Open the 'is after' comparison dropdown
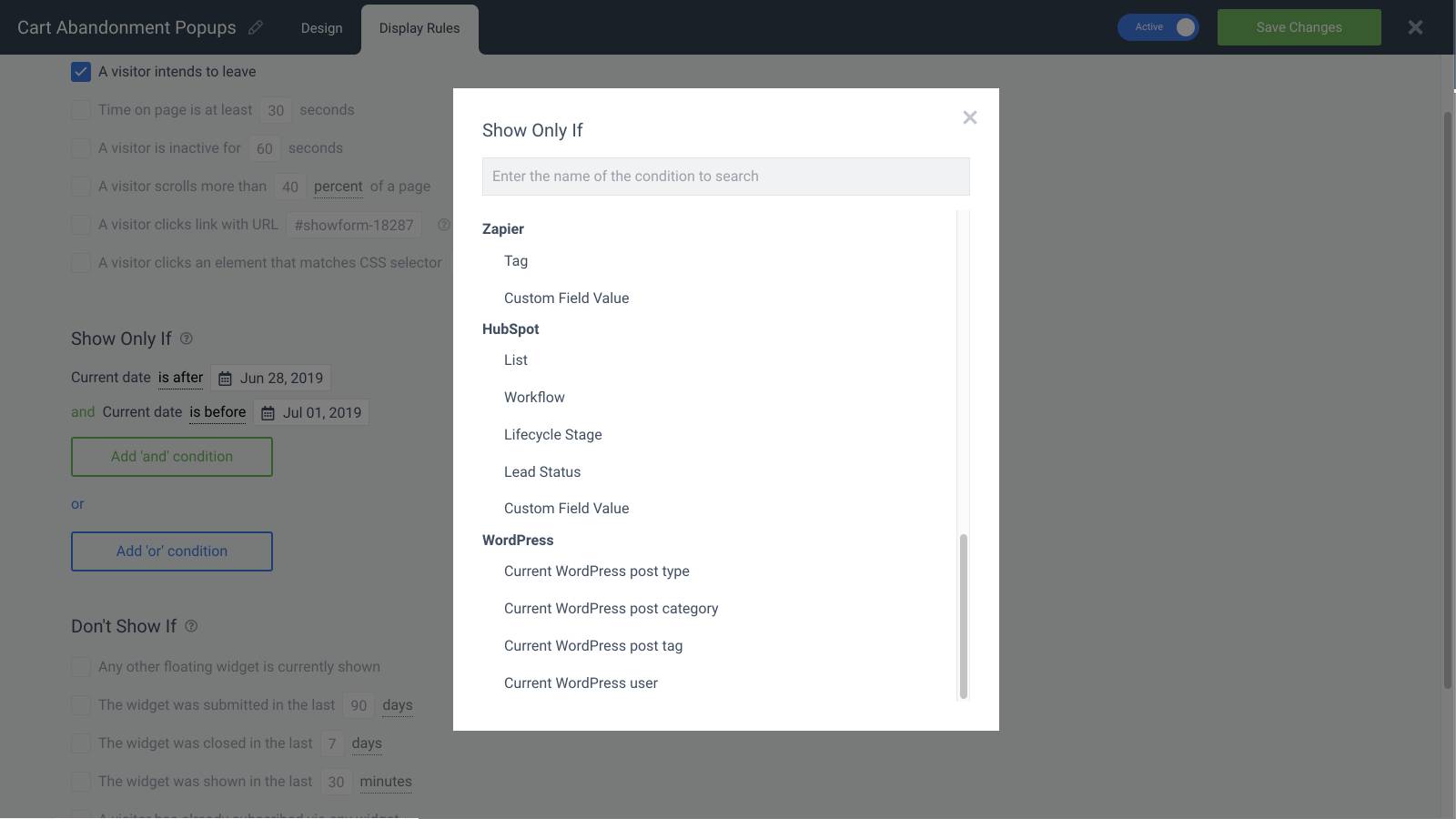Image resolution: width=1456 pixels, height=819 pixels. point(180,378)
